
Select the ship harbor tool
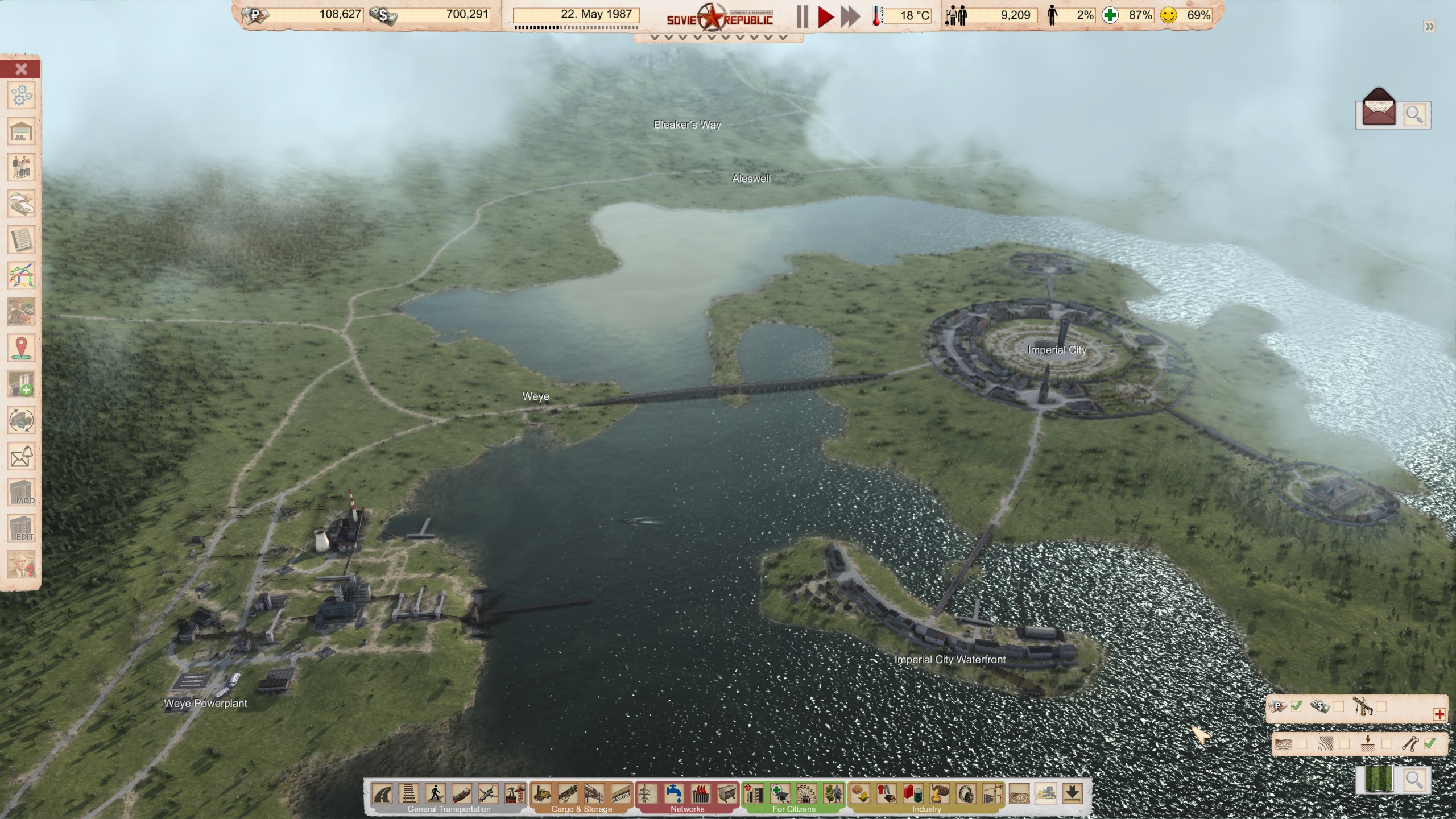(462, 793)
